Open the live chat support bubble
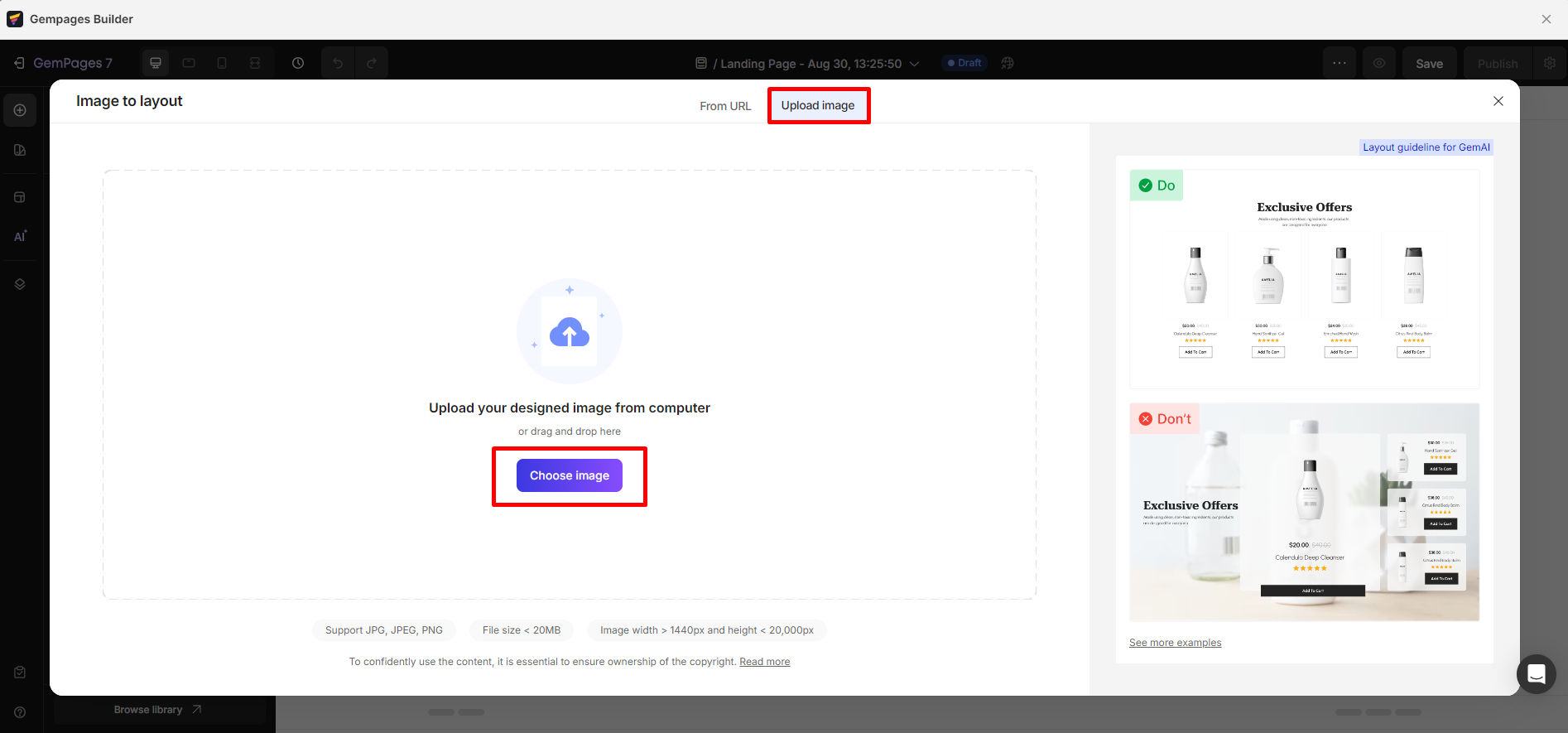 tap(1536, 674)
